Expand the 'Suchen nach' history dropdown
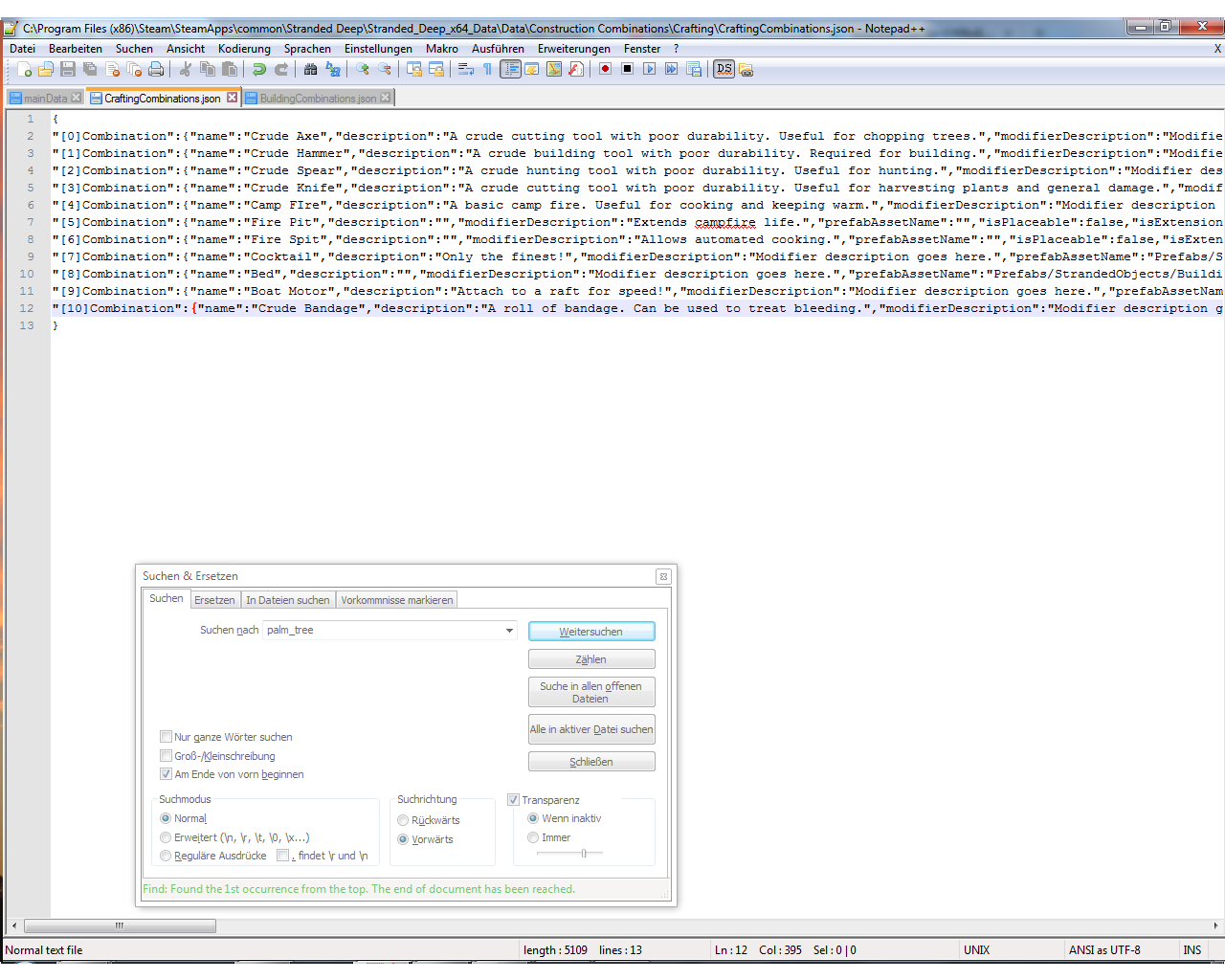1225x980 pixels. pos(509,630)
